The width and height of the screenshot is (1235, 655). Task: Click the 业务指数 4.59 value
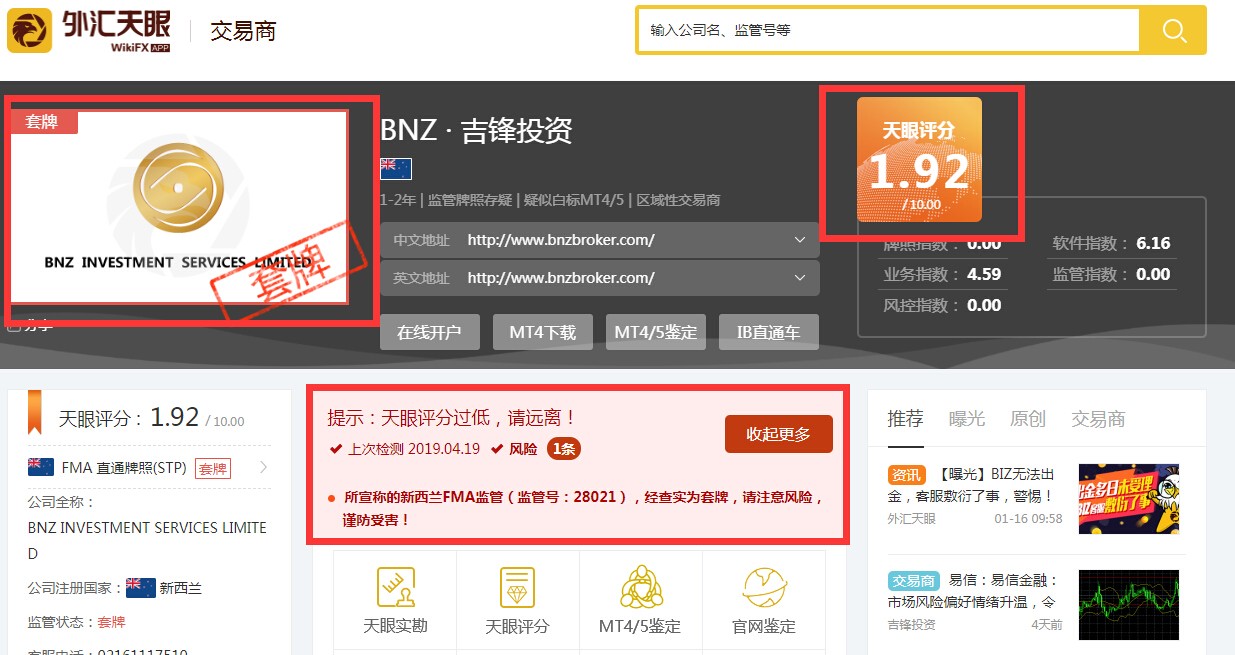point(984,274)
